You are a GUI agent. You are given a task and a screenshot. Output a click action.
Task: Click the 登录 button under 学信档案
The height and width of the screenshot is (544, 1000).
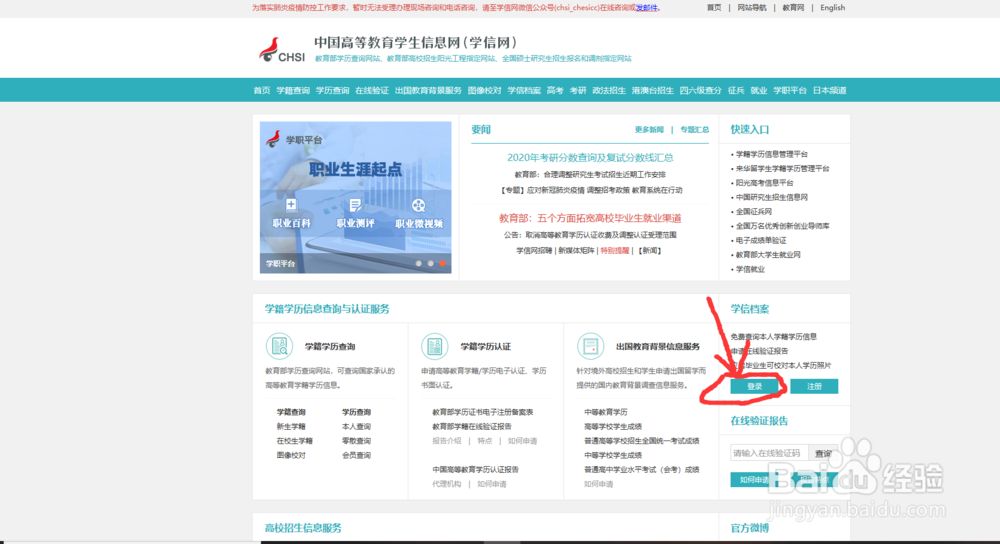pyautogui.click(x=754, y=386)
